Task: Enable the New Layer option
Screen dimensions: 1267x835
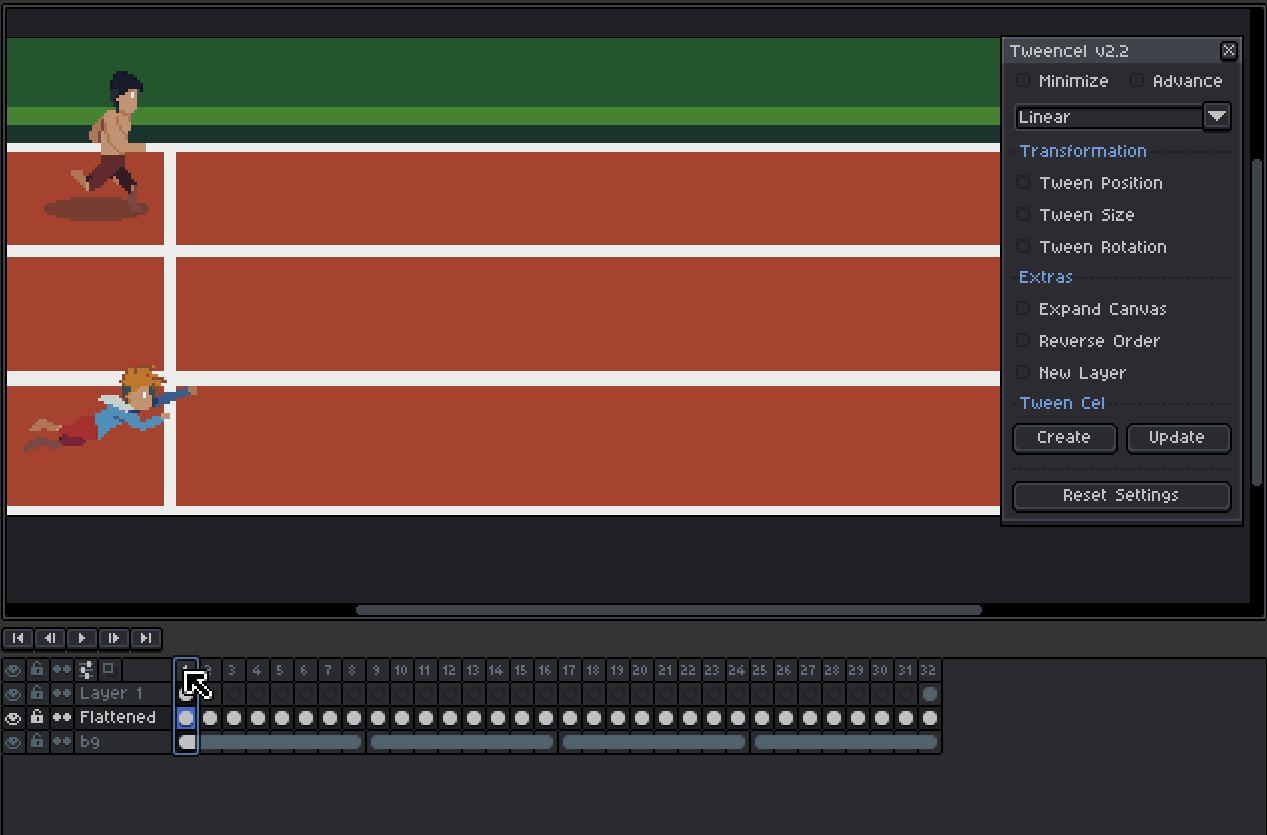Action: [1022, 373]
